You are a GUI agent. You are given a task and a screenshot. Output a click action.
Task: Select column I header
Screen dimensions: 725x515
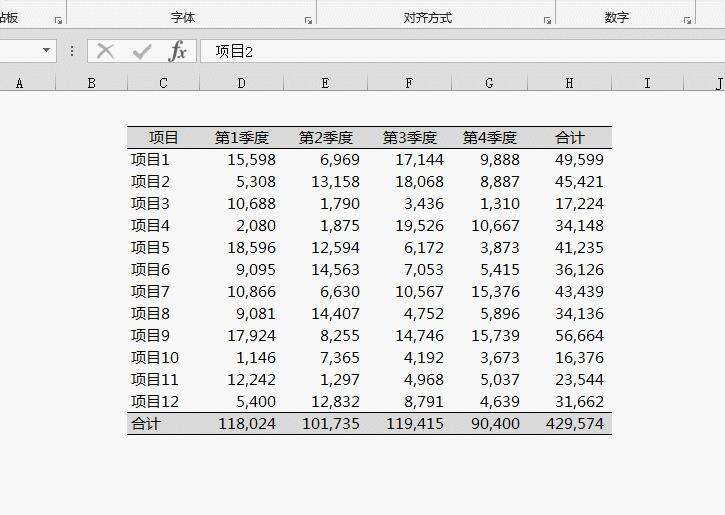[x=647, y=83]
